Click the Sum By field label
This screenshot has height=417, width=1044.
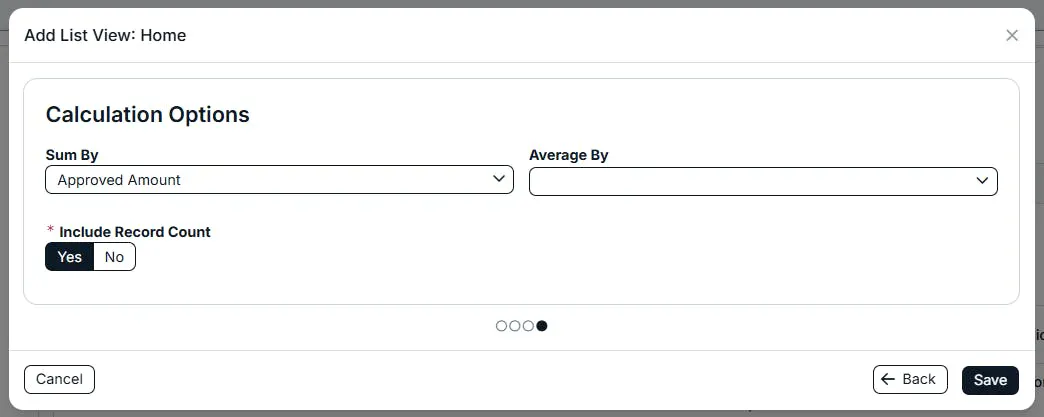[72, 155]
